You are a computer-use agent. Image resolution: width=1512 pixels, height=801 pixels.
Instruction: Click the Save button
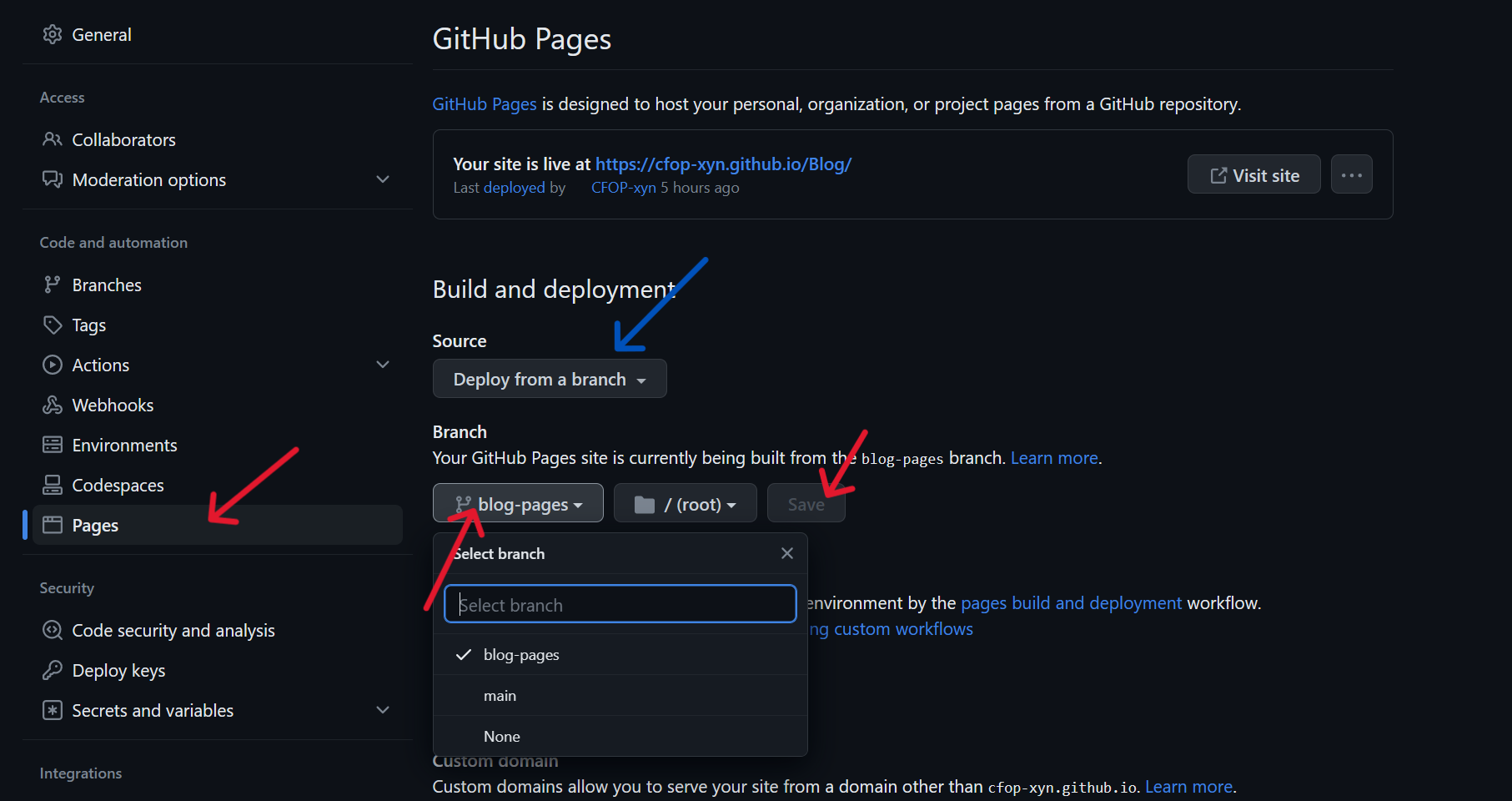(806, 503)
